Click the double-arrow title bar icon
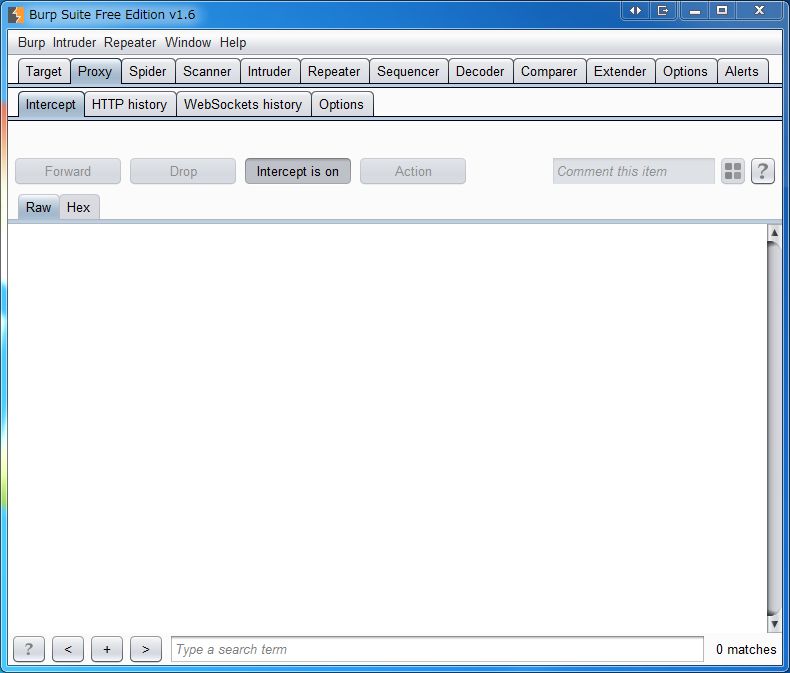Image resolution: width=790 pixels, height=673 pixels. [635, 10]
